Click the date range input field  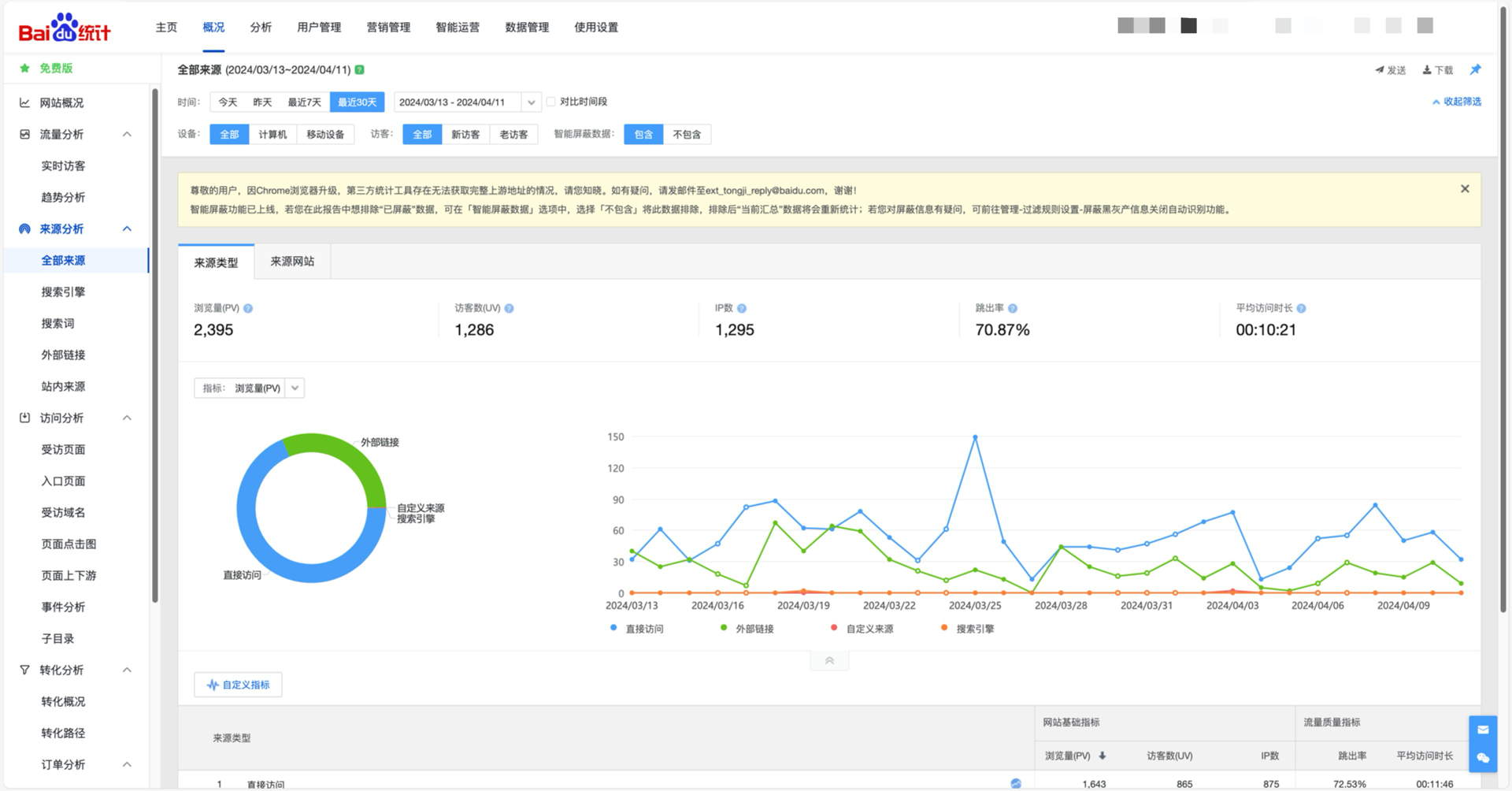click(x=457, y=102)
